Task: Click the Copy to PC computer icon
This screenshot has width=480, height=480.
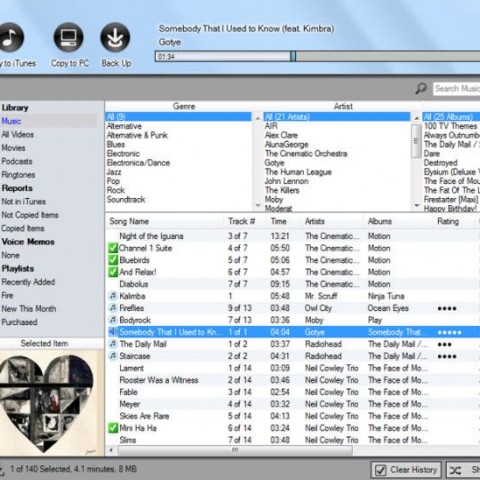Action: [x=69, y=37]
